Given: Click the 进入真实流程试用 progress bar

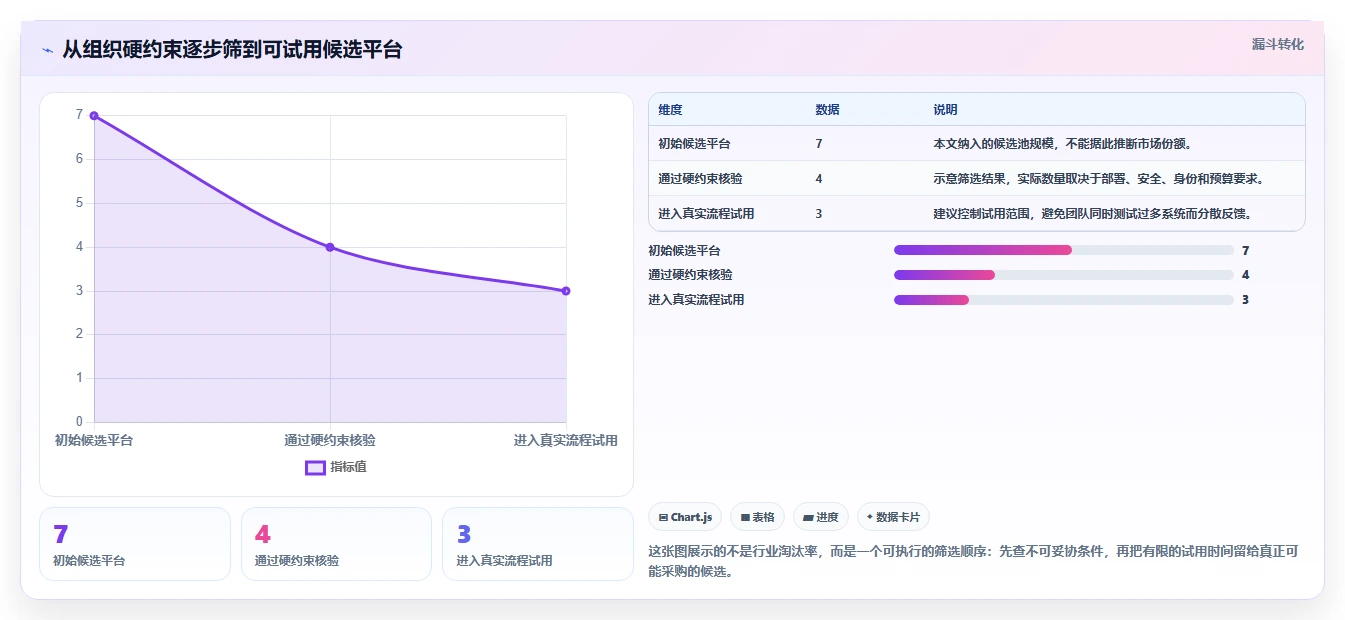Looking at the screenshot, I should 1063,300.
